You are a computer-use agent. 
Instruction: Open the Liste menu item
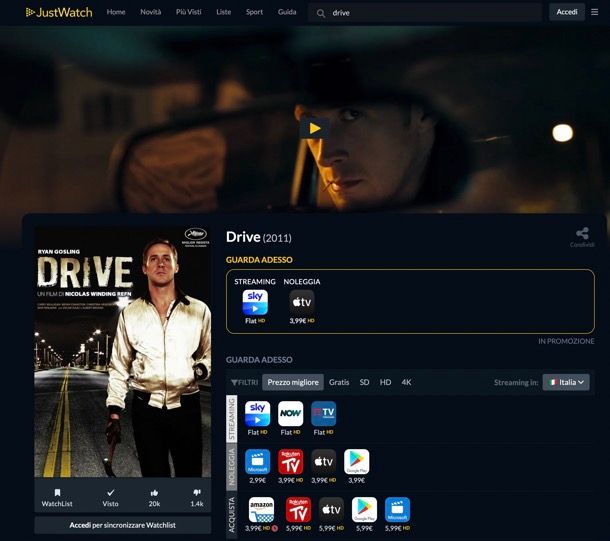click(x=224, y=12)
